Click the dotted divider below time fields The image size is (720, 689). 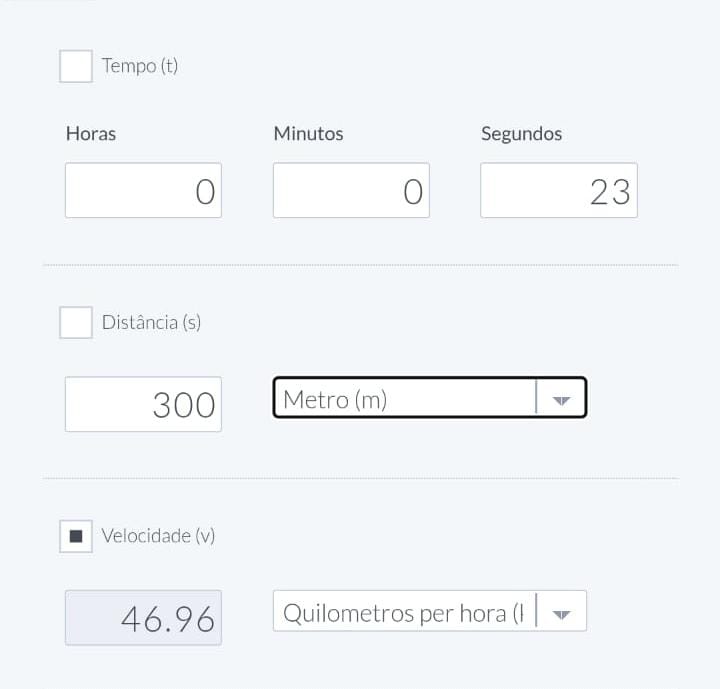tap(360, 265)
